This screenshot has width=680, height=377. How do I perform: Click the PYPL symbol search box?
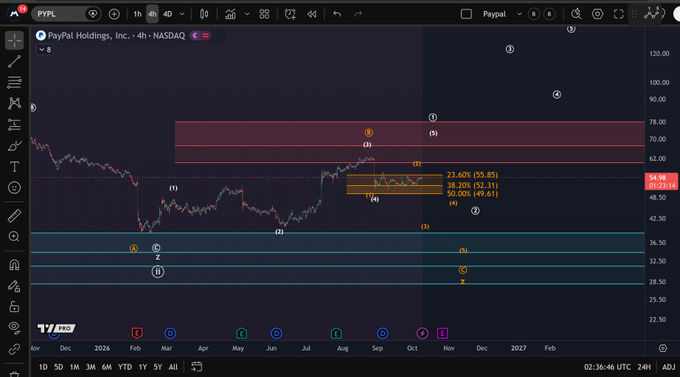click(x=66, y=14)
